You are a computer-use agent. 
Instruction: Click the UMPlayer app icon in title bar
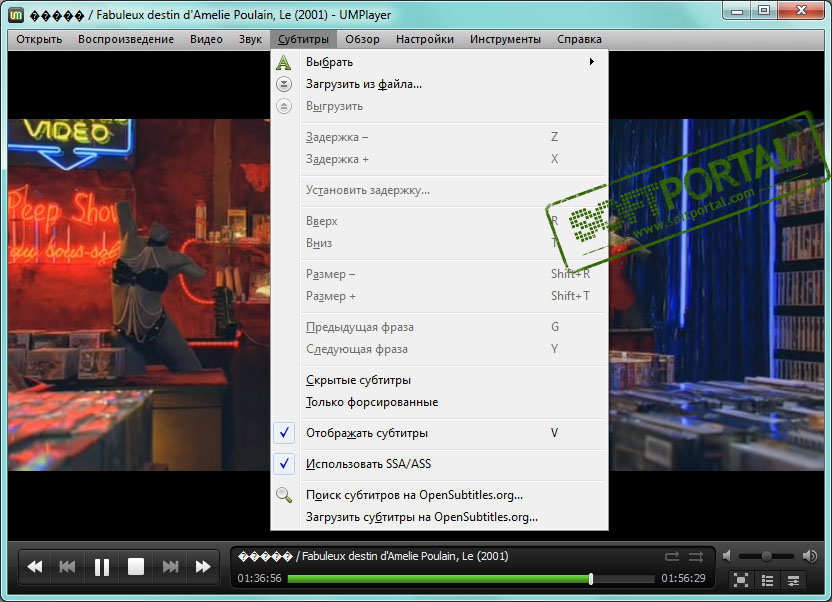(x=16, y=15)
